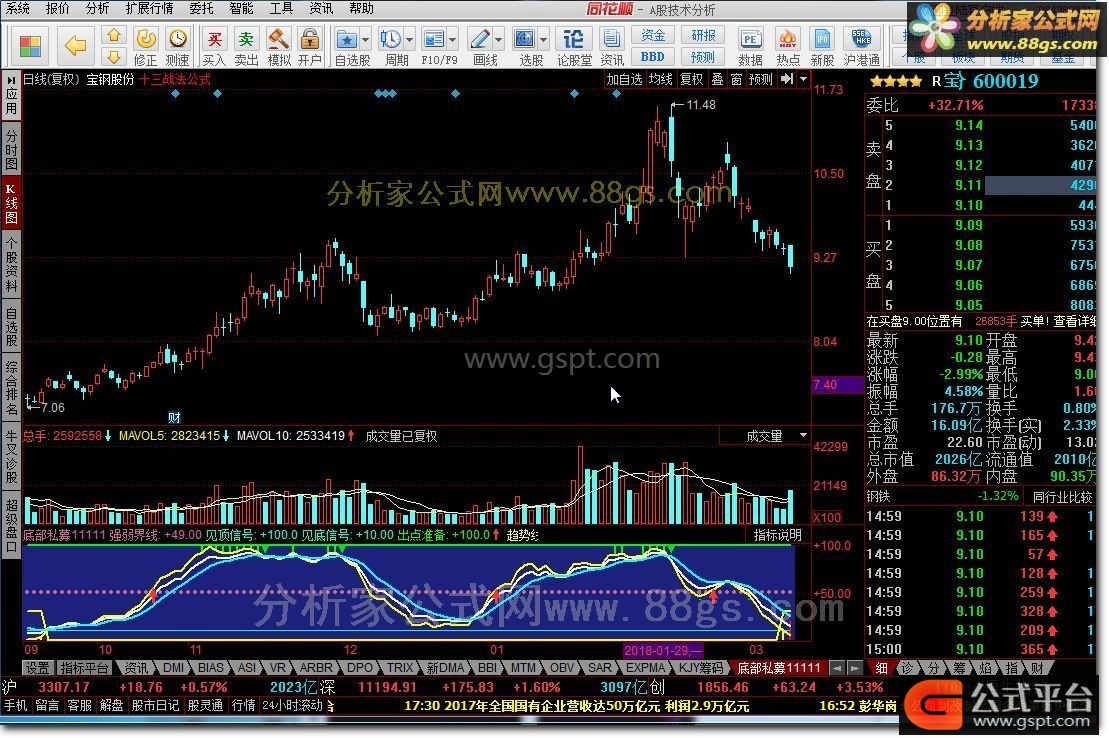
Task: Expand the 自选股 dropdown arrow
Action: 366,40
